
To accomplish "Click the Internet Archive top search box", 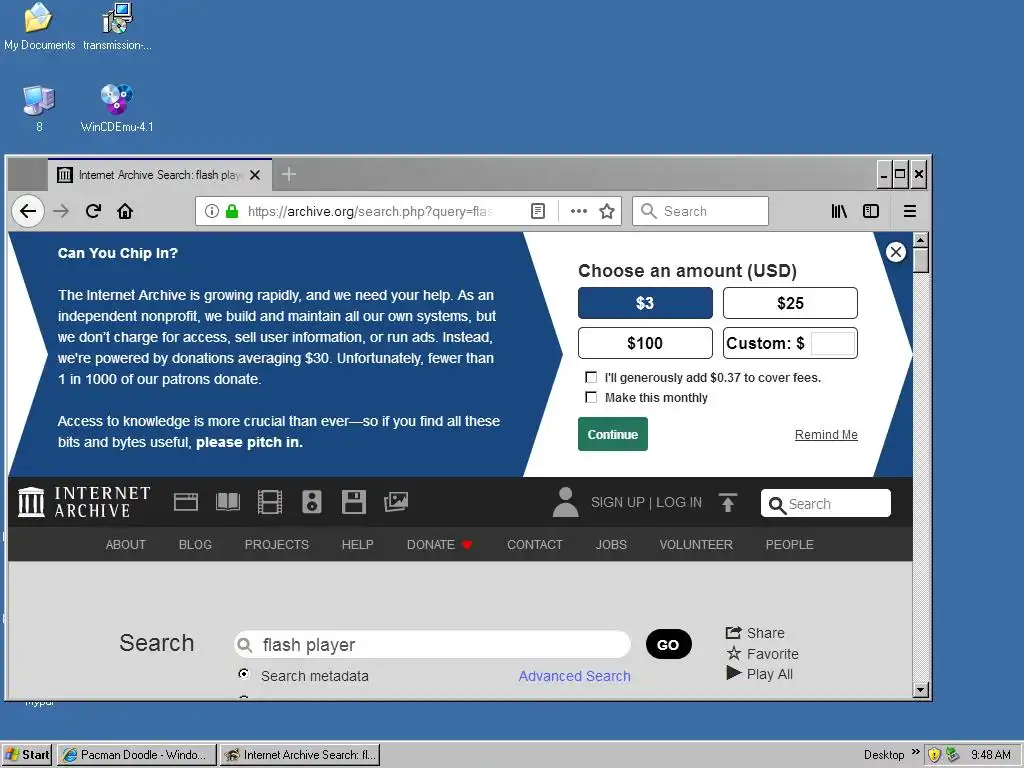I will [x=825, y=504].
